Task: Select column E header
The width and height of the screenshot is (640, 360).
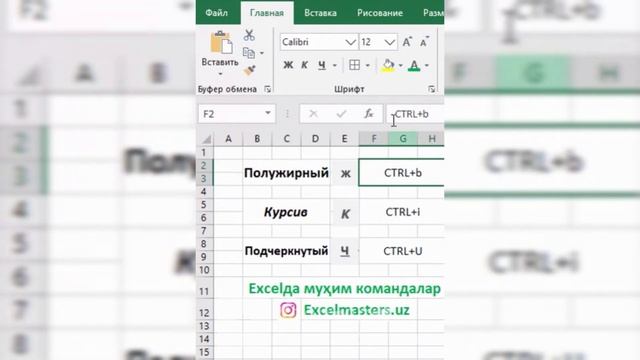Action: tap(344, 139)
